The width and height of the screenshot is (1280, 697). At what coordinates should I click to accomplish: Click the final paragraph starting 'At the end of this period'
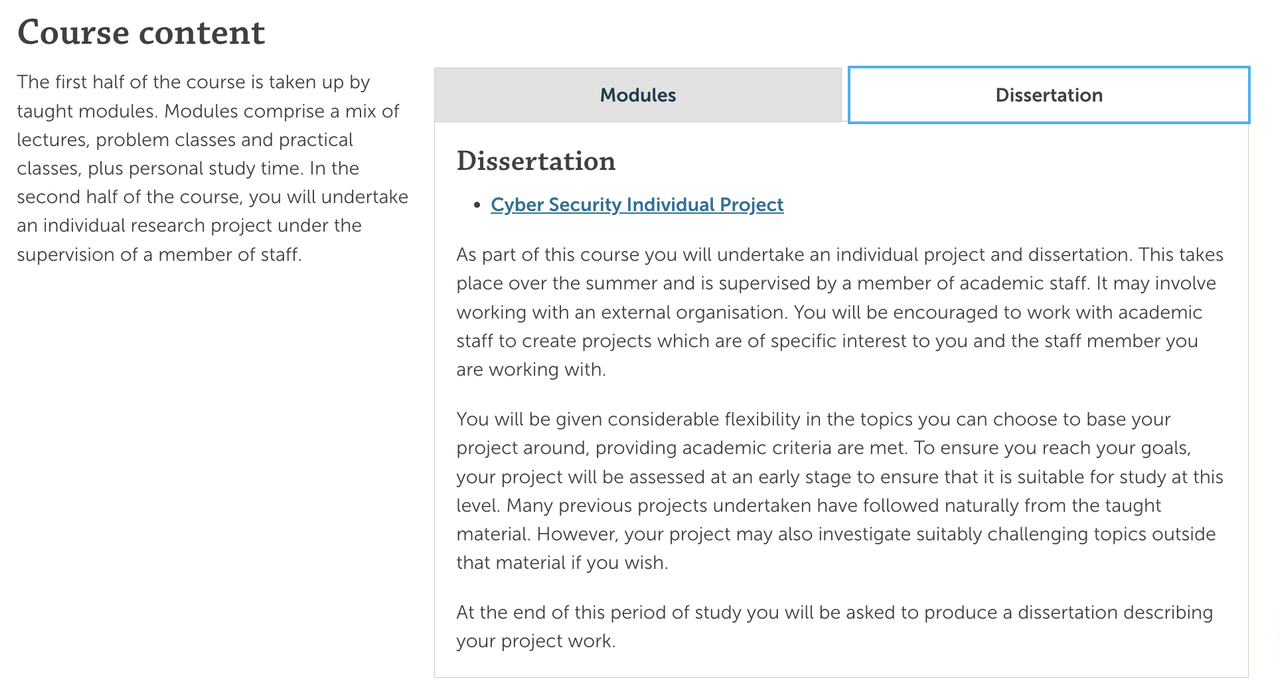[x=835, y=626]
